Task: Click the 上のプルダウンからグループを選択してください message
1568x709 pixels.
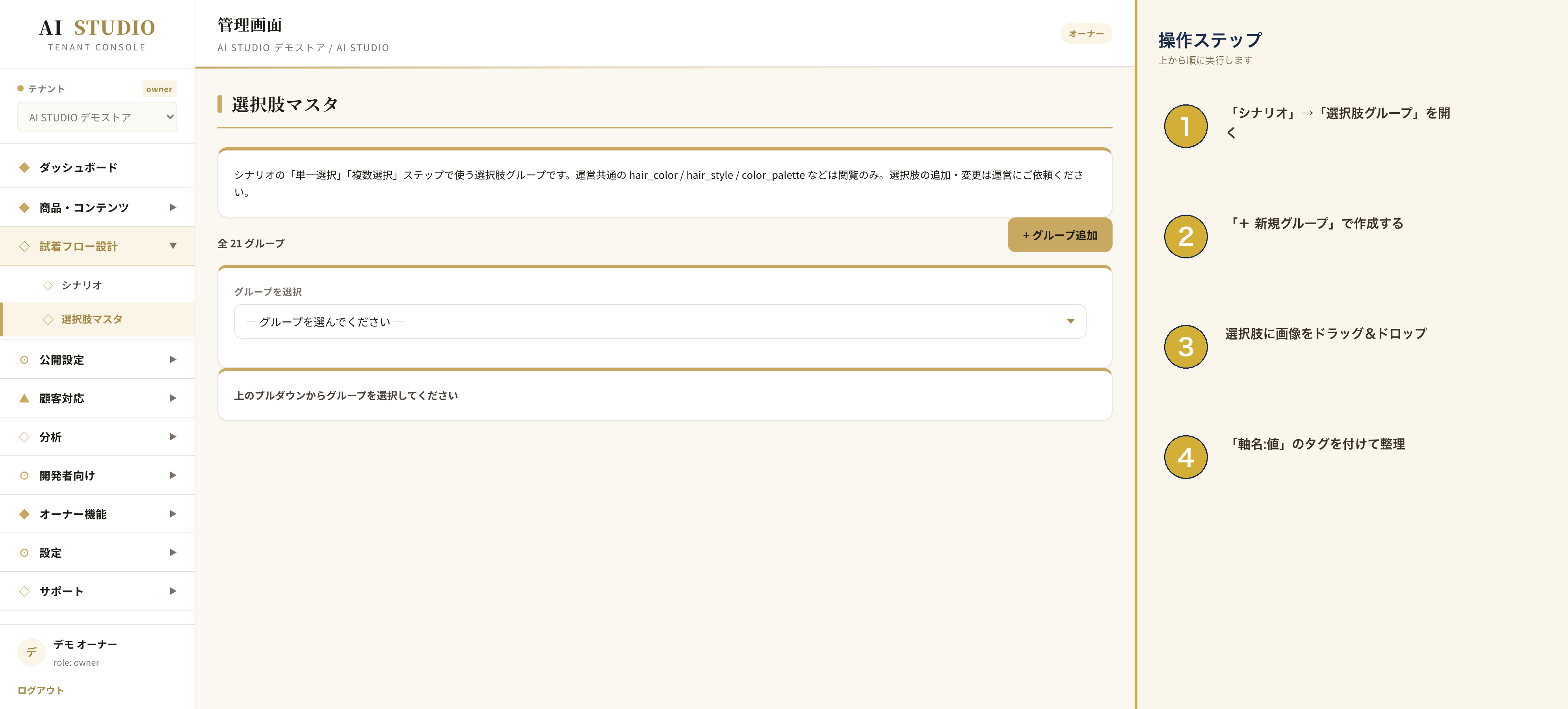Action: (x=346, y=395)
